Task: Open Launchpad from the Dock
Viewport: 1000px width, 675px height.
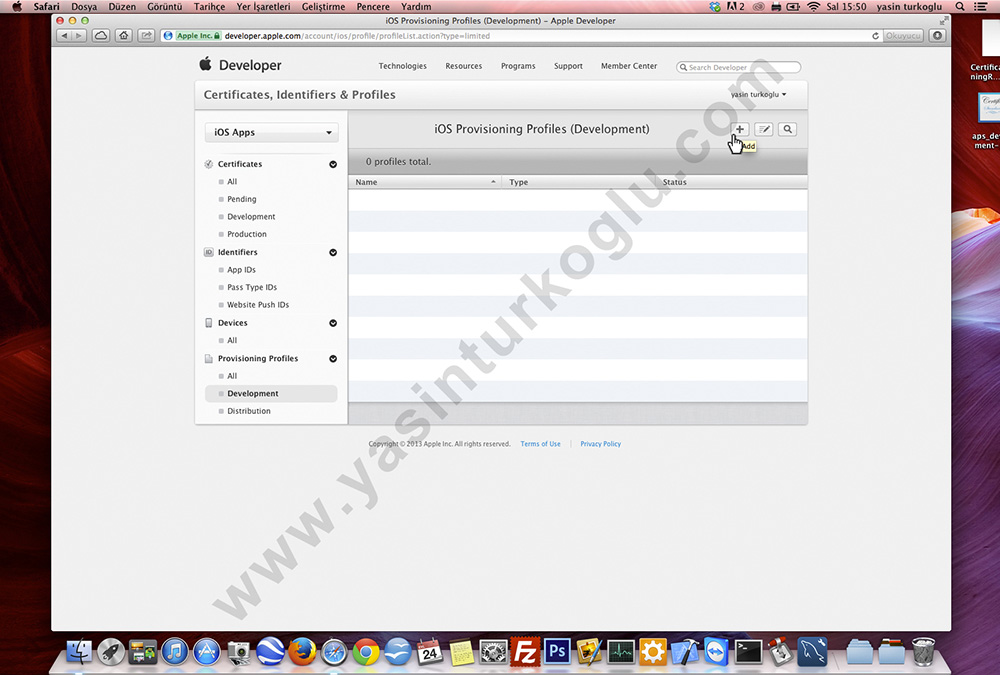Action: coord(111,652)
